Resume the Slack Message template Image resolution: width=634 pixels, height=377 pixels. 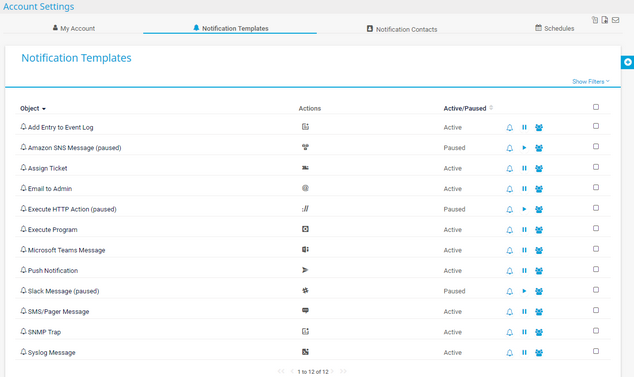pos(524,291)
